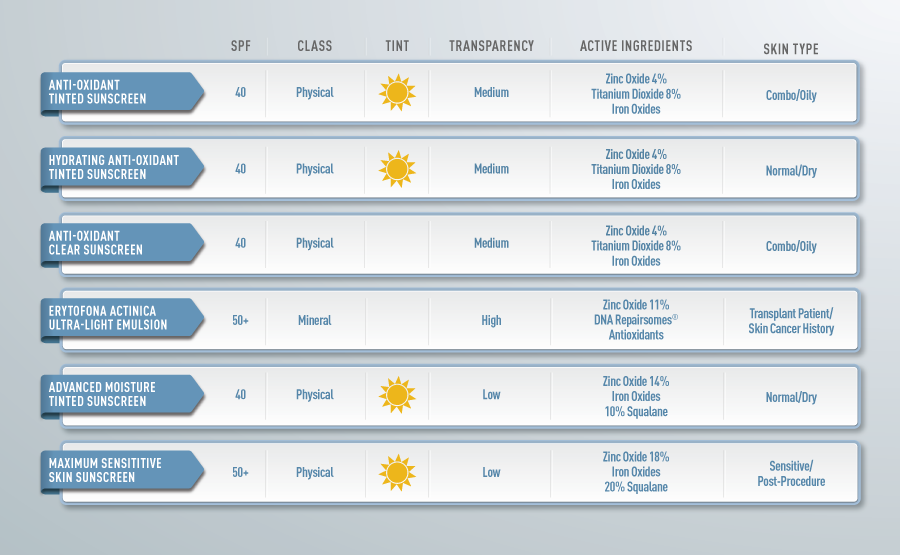Click SPF 40 in Hydrating Anti-Oxidant Tinted row

point(240,169)
